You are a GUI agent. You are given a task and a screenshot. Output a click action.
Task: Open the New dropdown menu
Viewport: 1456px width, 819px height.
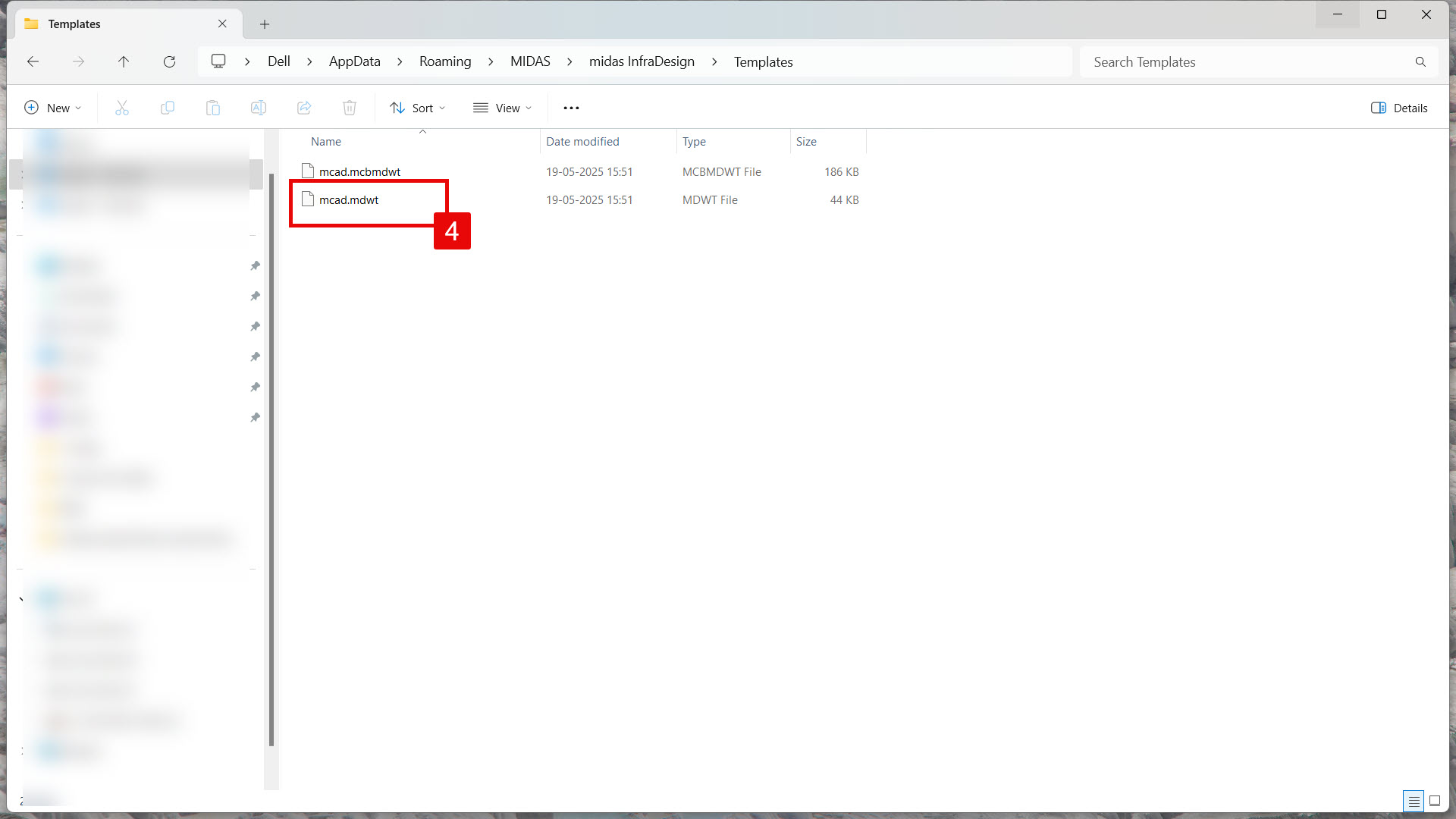click(53, 108)
